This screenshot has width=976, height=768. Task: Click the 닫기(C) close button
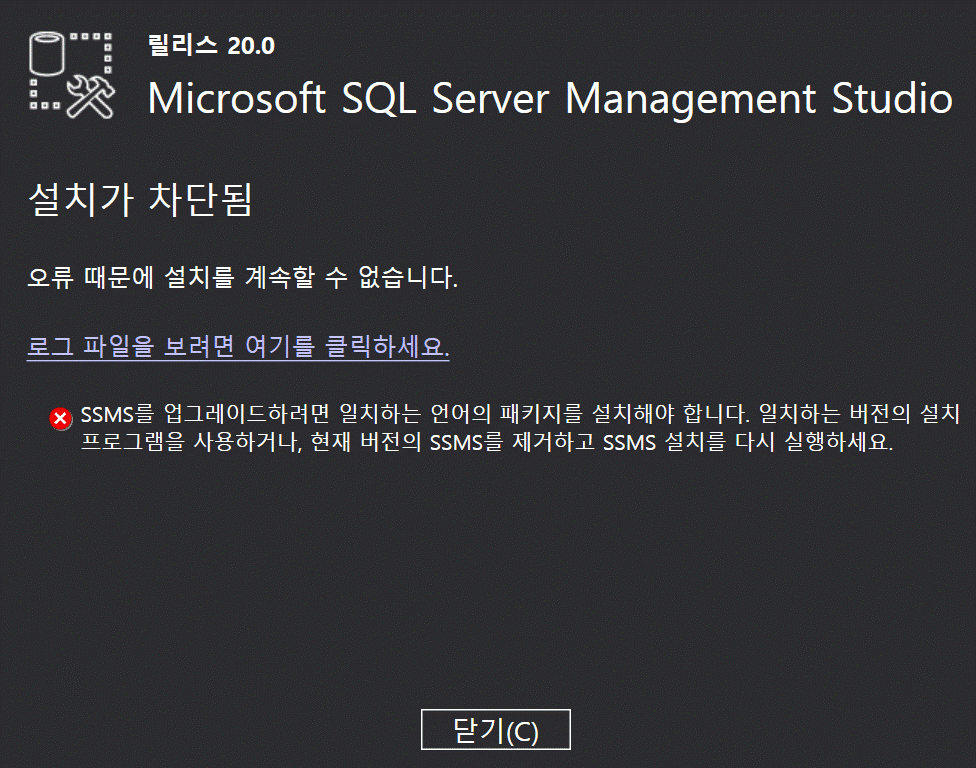point(495,729)
